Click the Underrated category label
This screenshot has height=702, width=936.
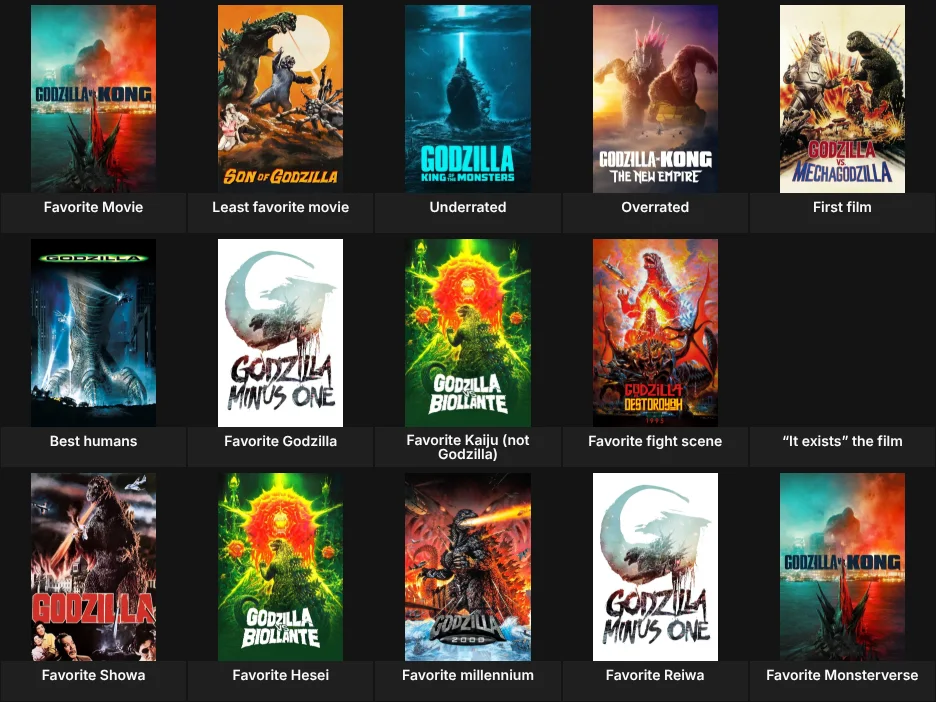pos(468,207)
